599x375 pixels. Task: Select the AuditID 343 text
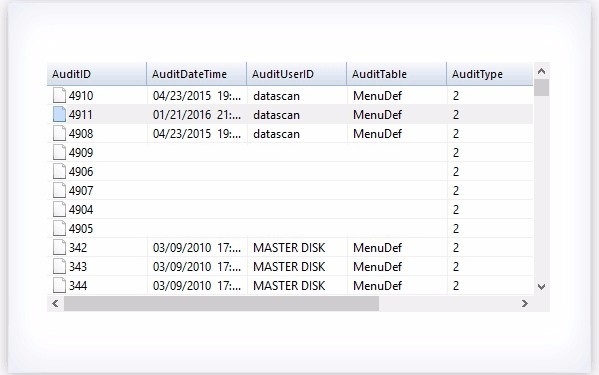(78, 267)
